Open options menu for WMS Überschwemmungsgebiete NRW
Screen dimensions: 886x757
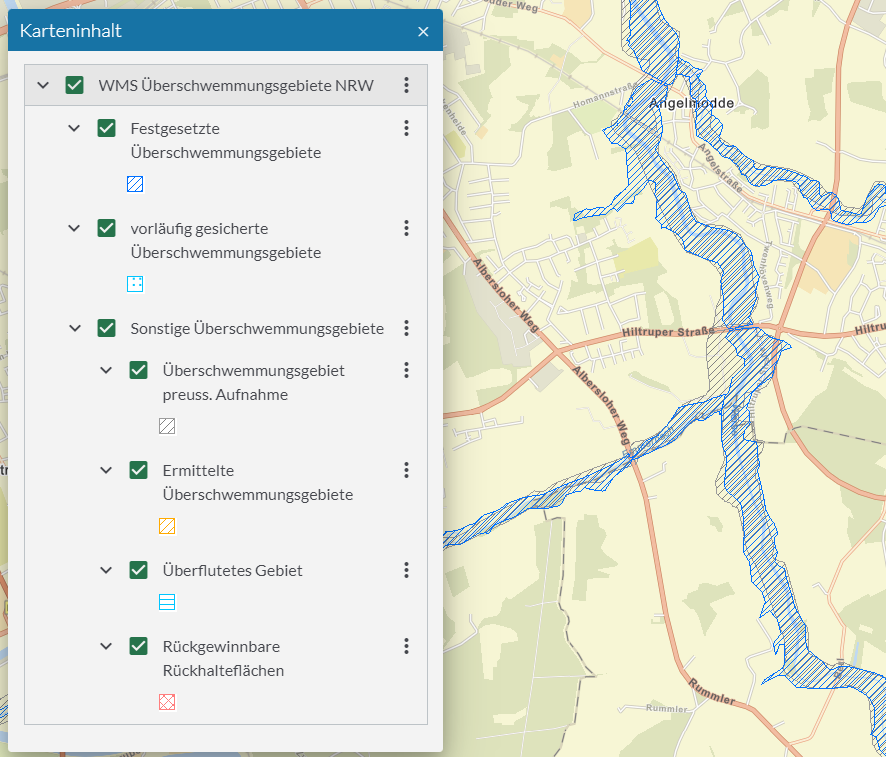[x=406, y=85]
